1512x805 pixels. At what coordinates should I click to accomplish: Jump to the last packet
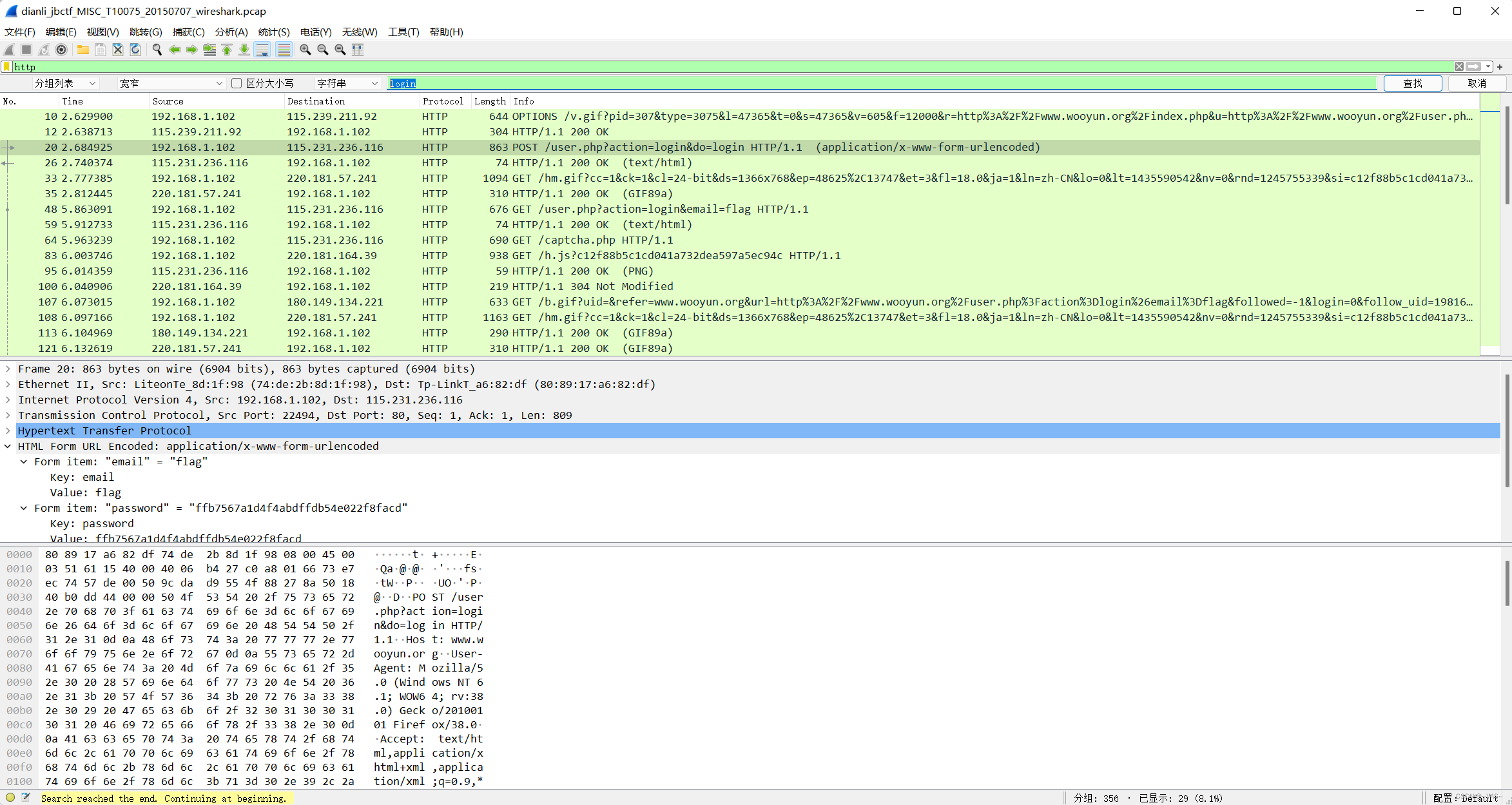click(x=244, y=50)
